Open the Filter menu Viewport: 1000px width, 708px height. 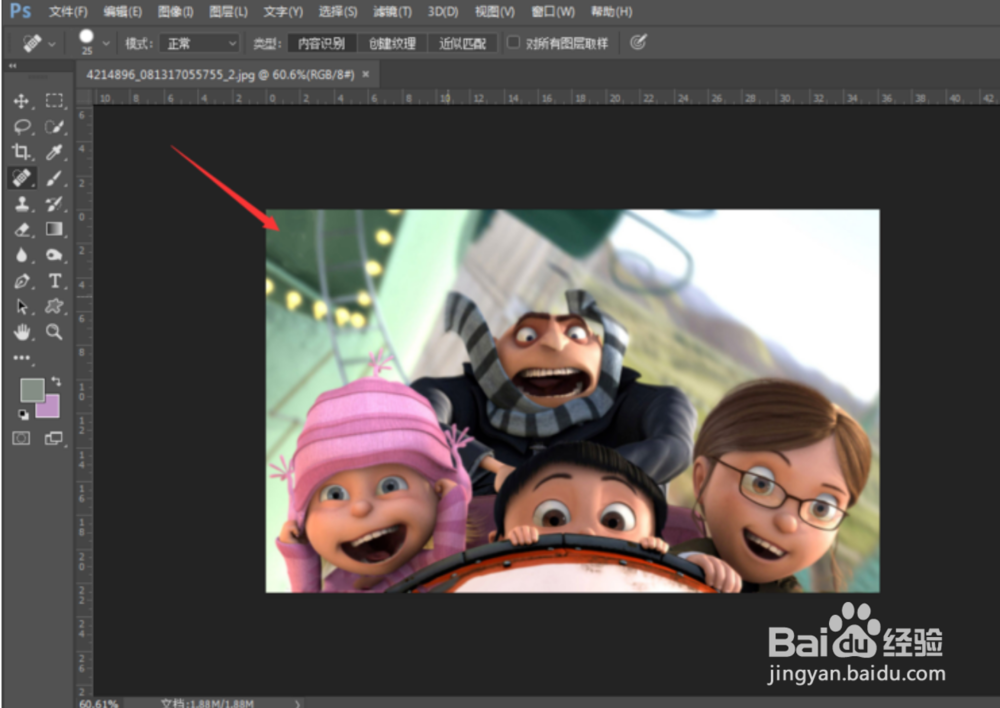(392, 11)
